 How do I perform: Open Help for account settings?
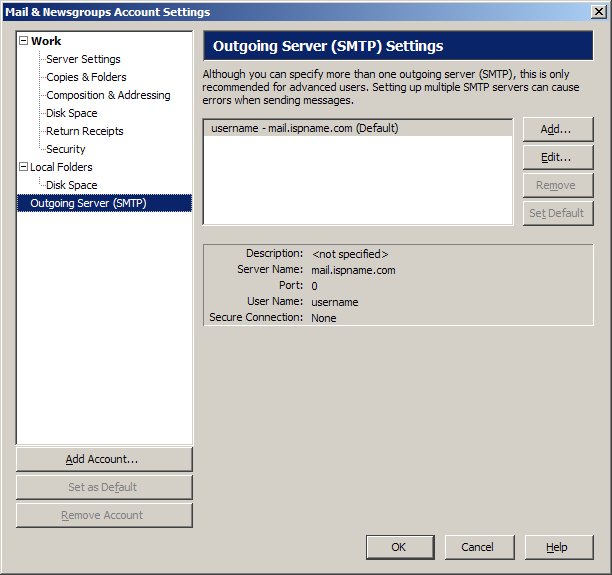coord(557,547)
